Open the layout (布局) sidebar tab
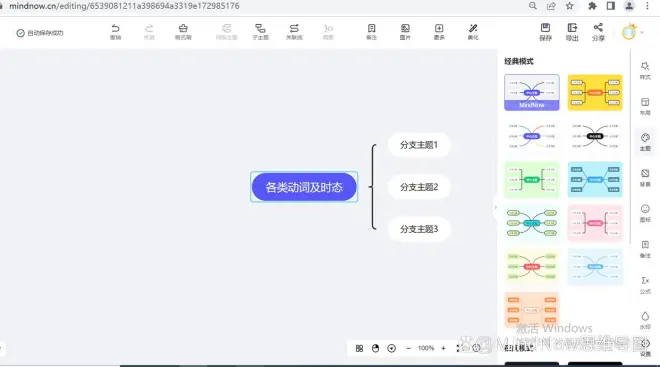660x367 pixels. (645, 106)
